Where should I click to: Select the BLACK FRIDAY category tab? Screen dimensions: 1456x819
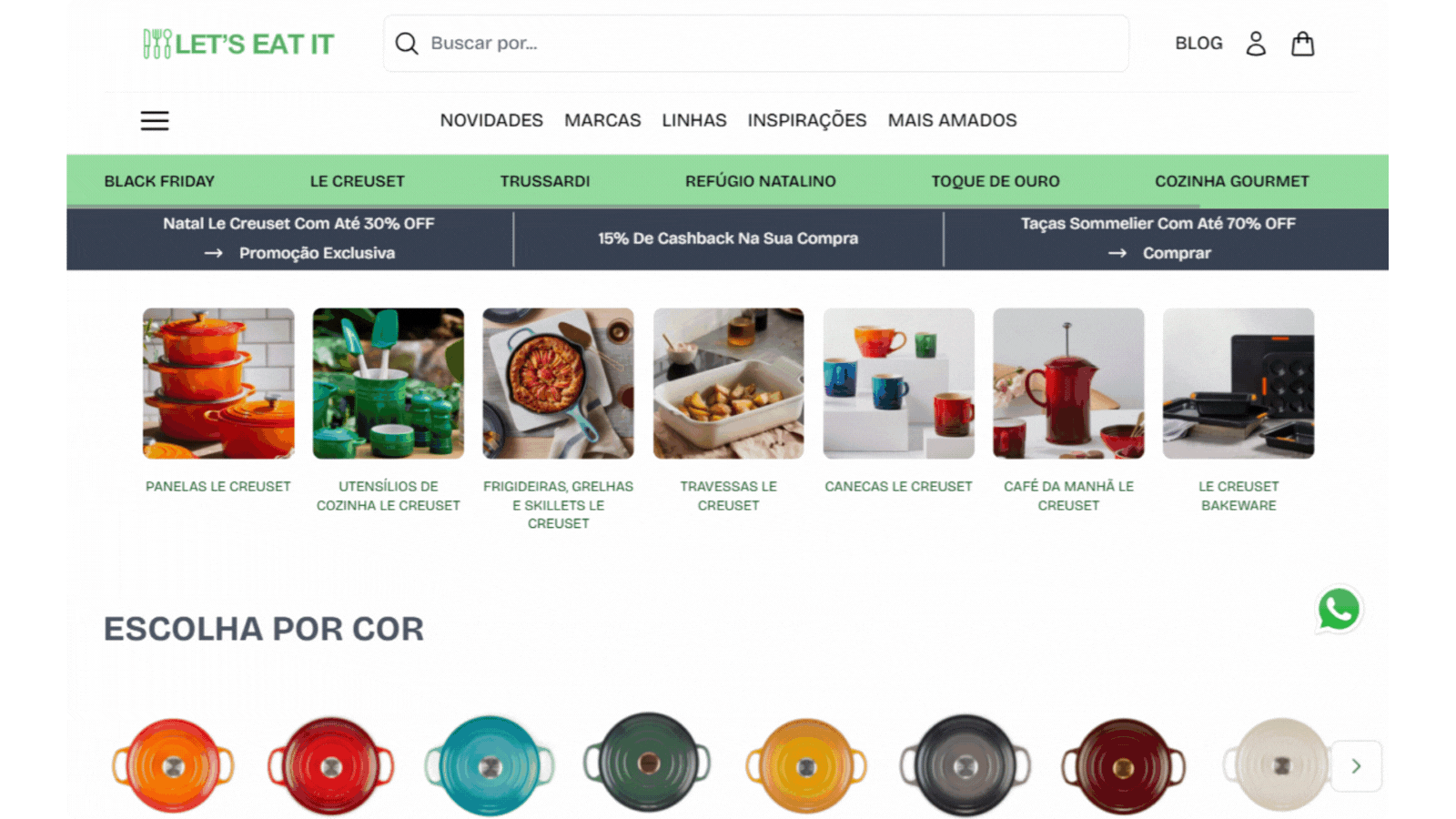[159, 181]
